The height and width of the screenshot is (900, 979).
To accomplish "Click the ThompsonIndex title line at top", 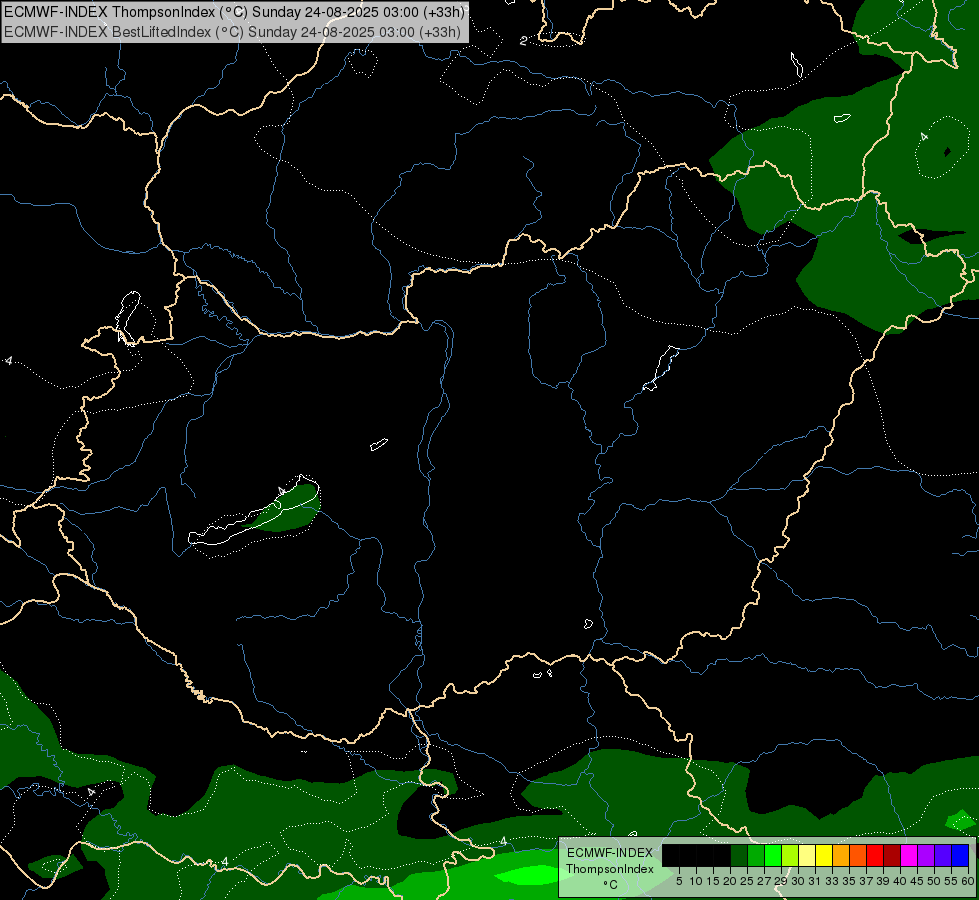I will pos(235,11).
